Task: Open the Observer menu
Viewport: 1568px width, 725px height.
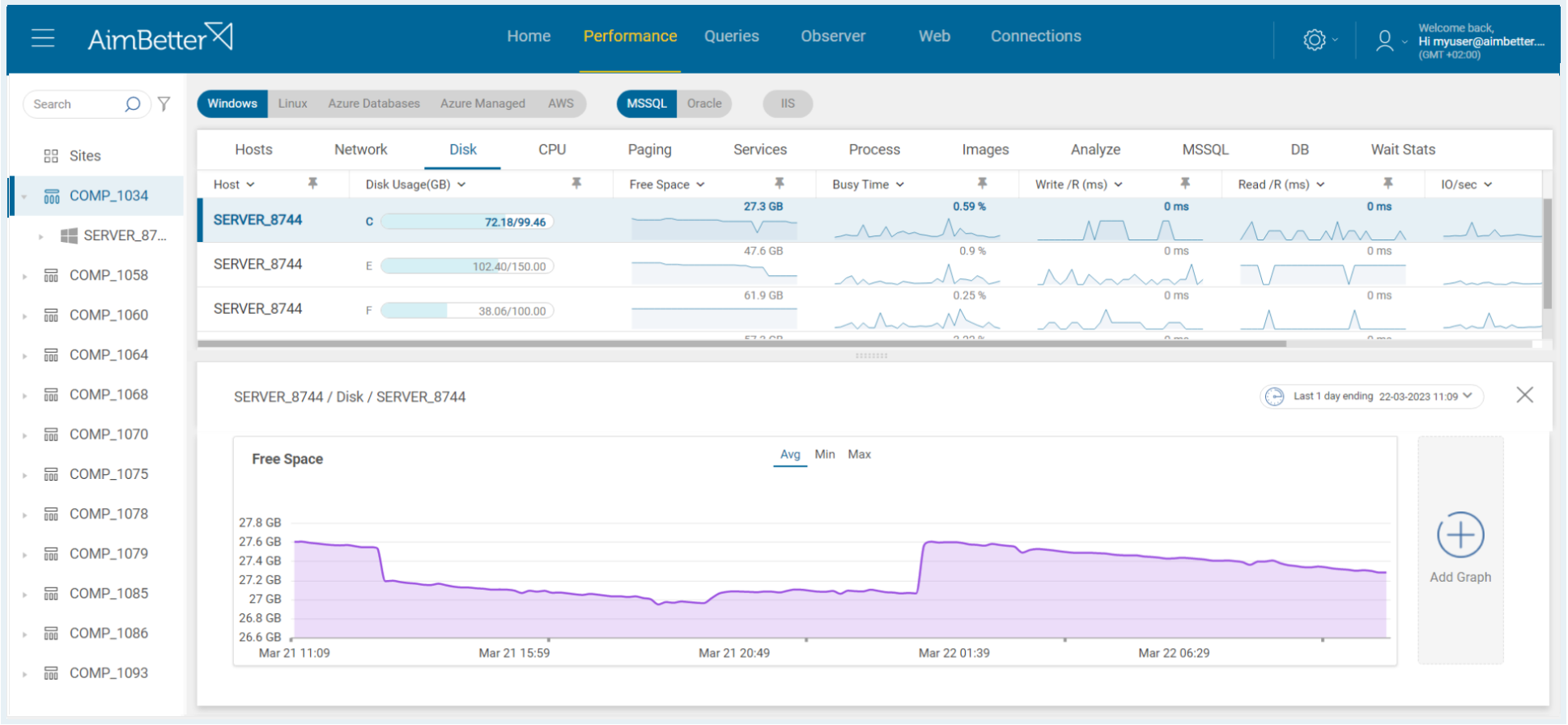Action: pos(833,36)
